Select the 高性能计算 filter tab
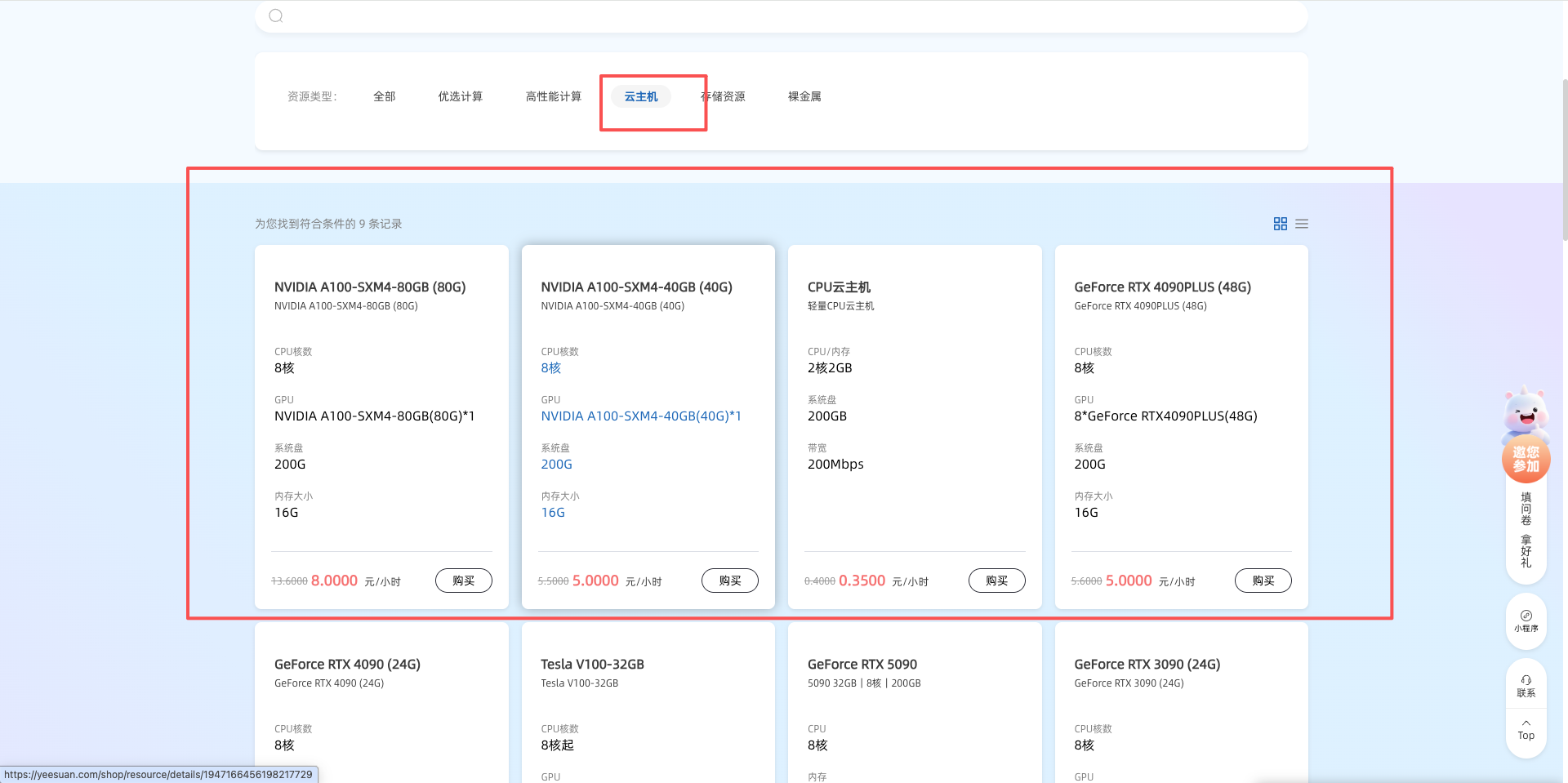This screenshot has height=783, width=1568. [553, 96]
